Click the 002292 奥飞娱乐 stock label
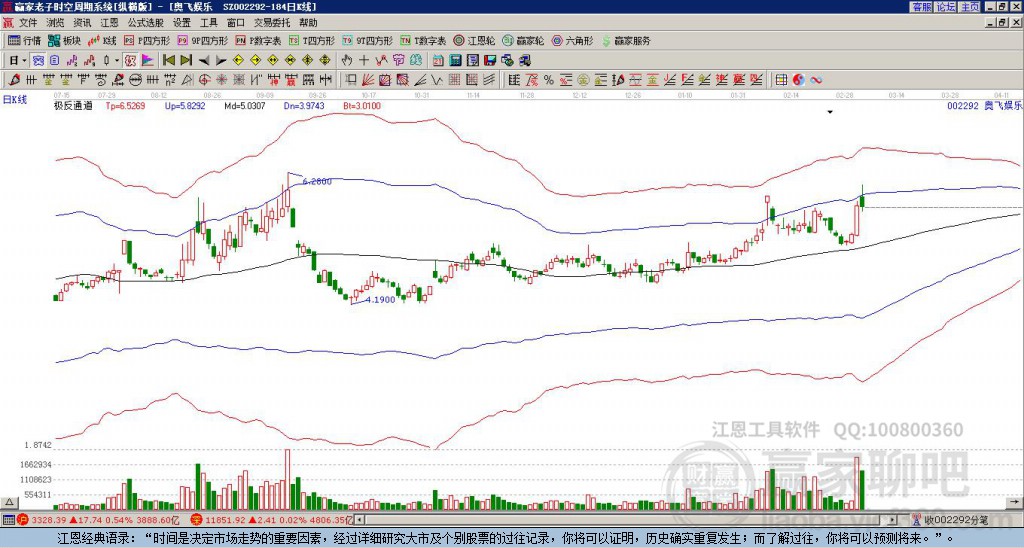 (x=985, y=105)
